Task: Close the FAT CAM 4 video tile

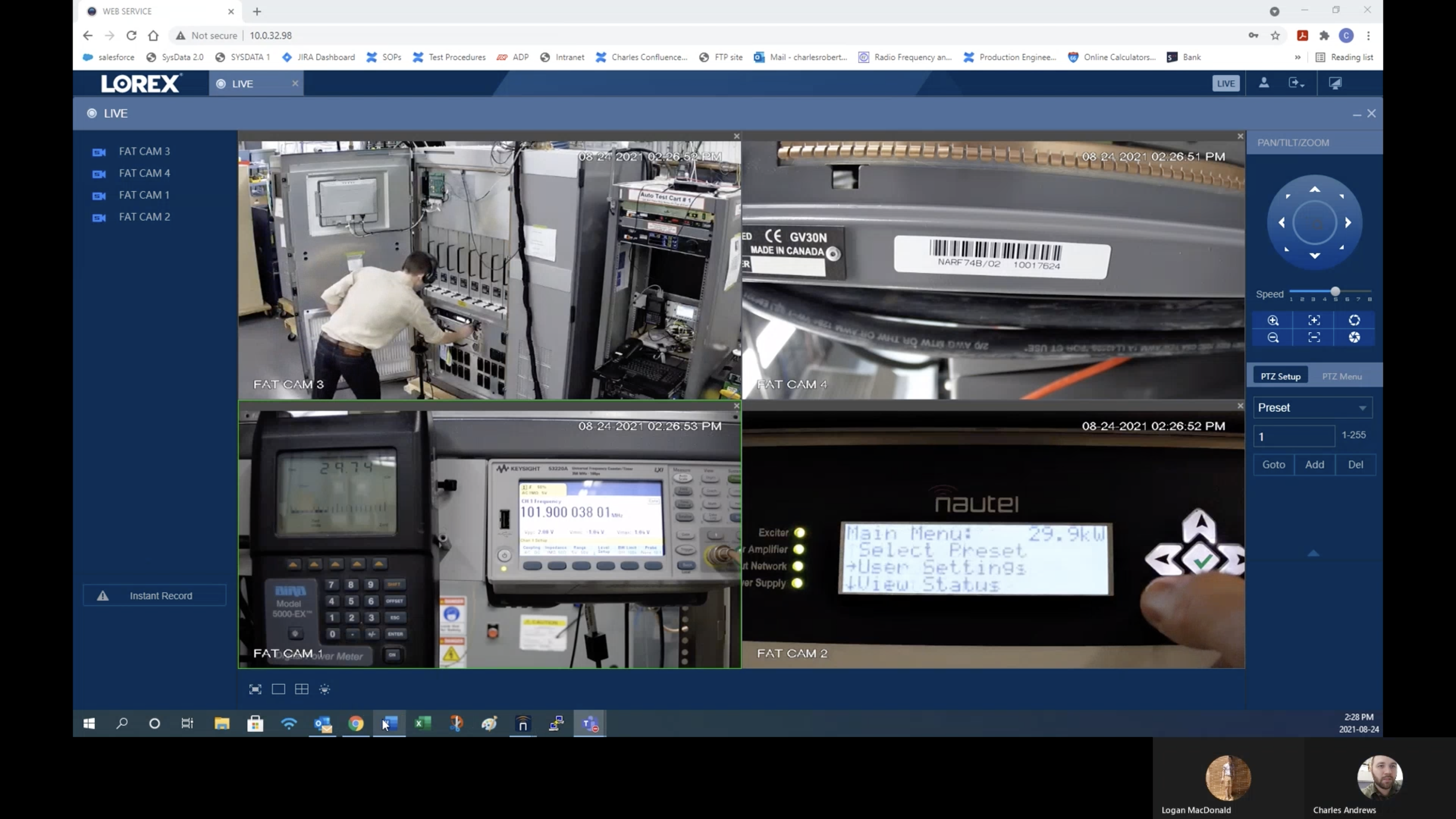Action: (x=1240, y=136)
